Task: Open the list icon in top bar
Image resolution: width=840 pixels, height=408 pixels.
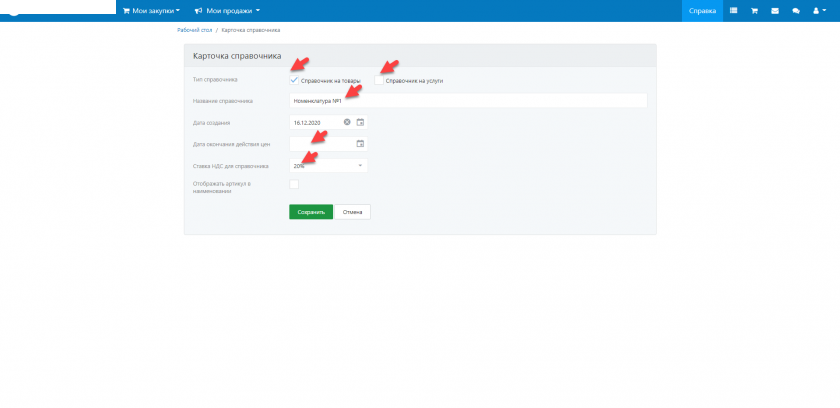Action: [x=733, y=10]
